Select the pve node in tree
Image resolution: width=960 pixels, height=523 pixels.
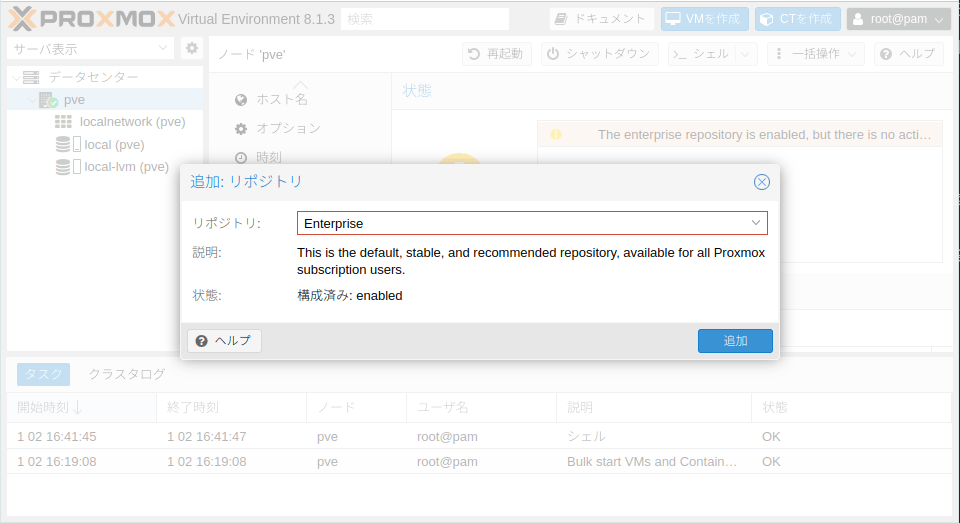pyautogui.click(x=74, y=100)
